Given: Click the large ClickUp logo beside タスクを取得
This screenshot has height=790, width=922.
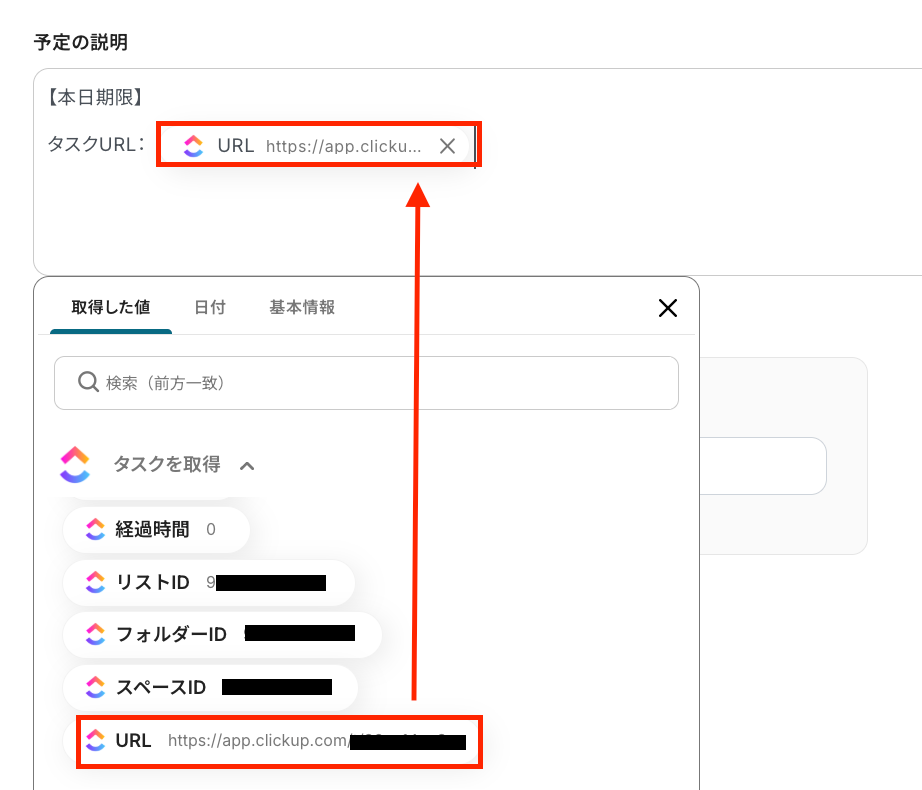Looking at the screenshot, I should 75,464.
